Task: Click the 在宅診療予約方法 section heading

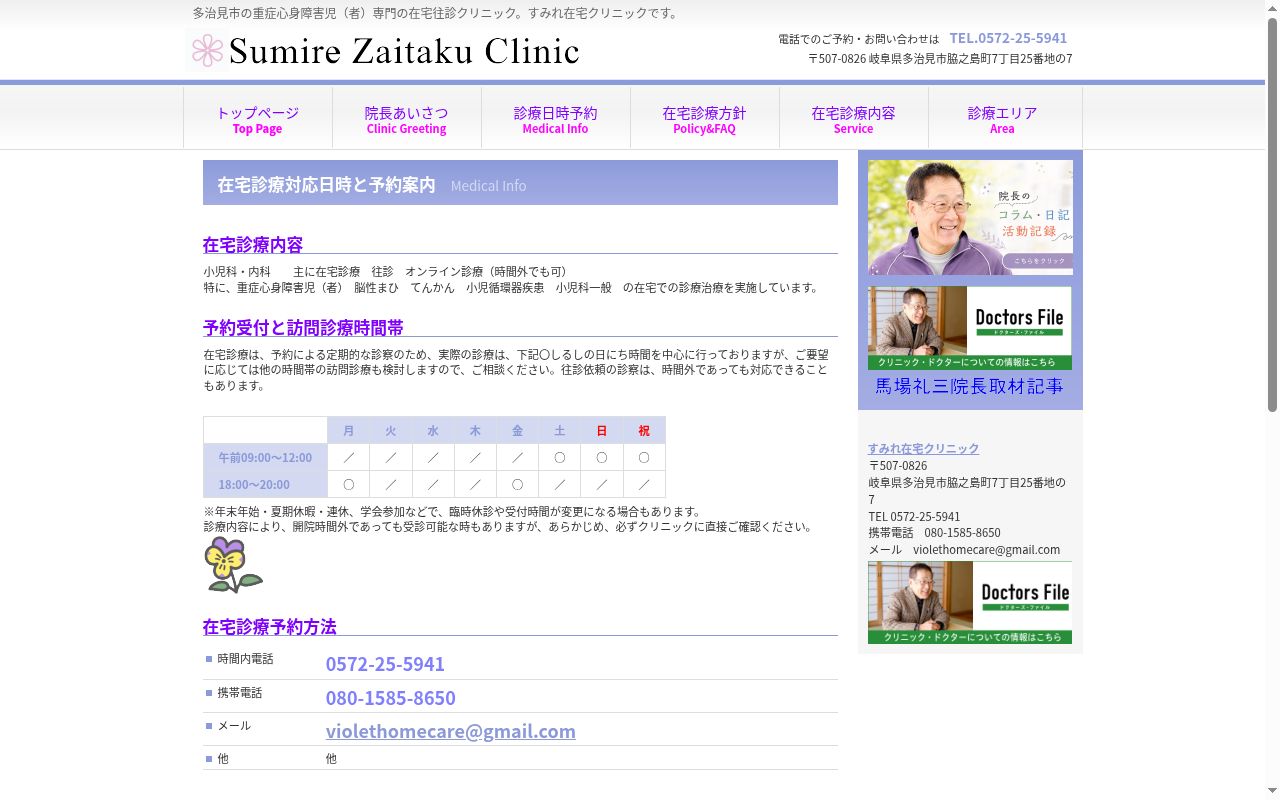Action: (270, 627)
